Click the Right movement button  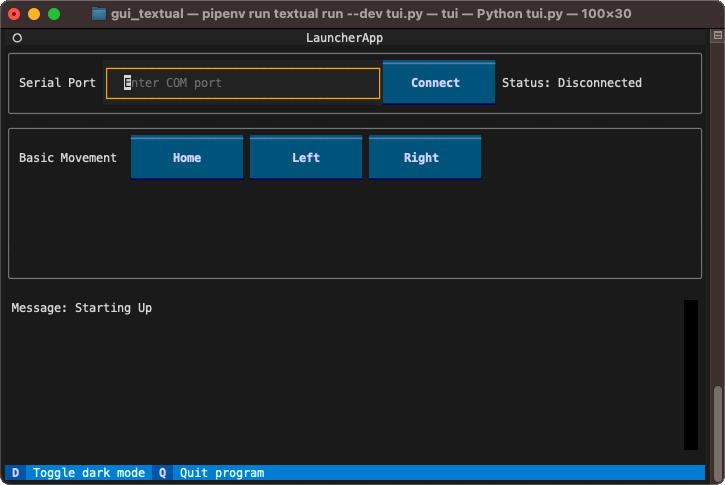(x=424, y=158)
